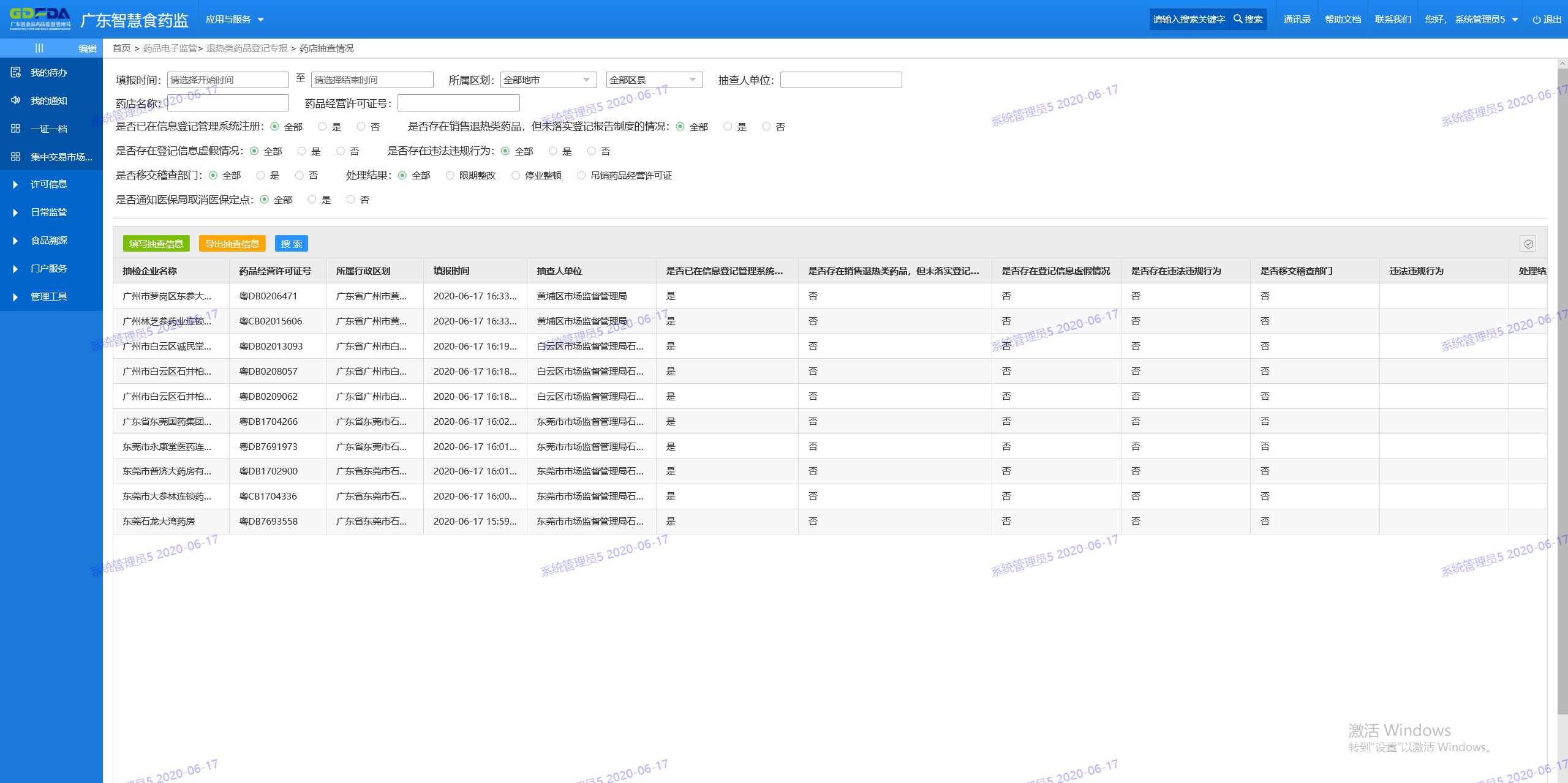Click the 填报时间 start date field
The height and width of the screenshot is (783, 1568).
[x=228, y=80]
